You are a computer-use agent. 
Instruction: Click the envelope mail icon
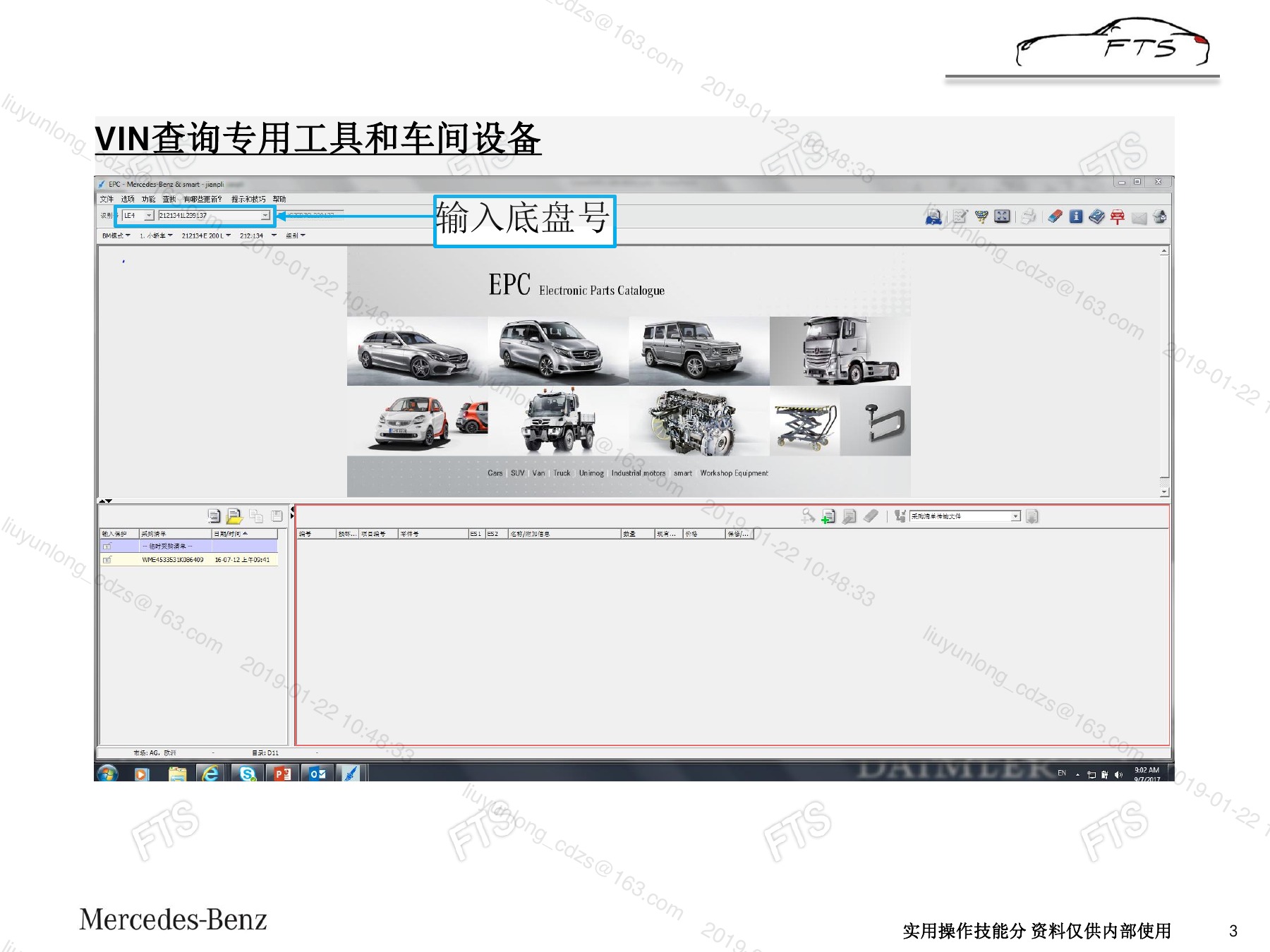(x=1139, y=218)
